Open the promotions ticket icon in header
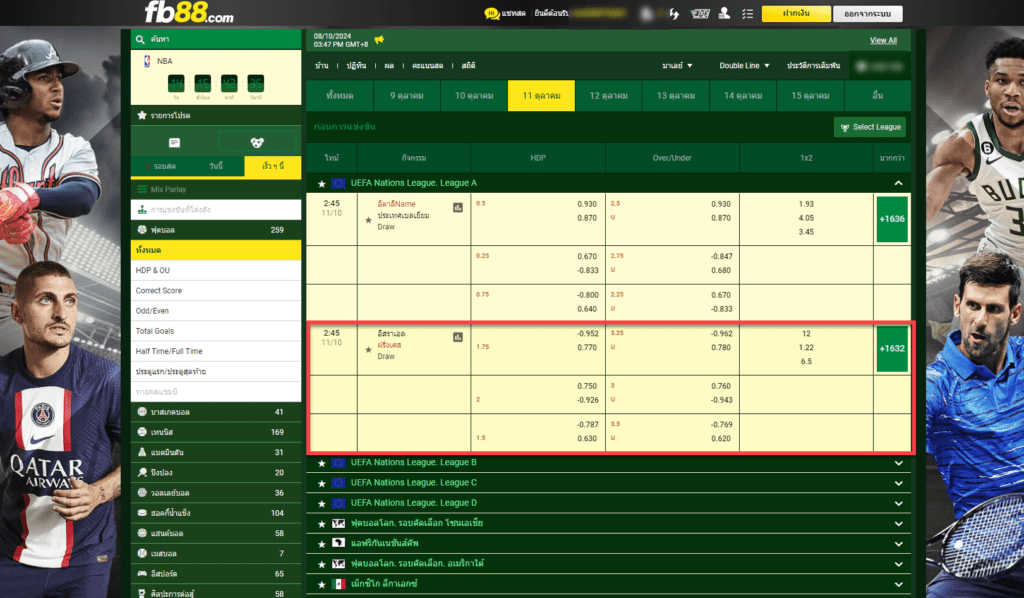The height and width of the screenshot is (598, 1024). tap(700, 13)
